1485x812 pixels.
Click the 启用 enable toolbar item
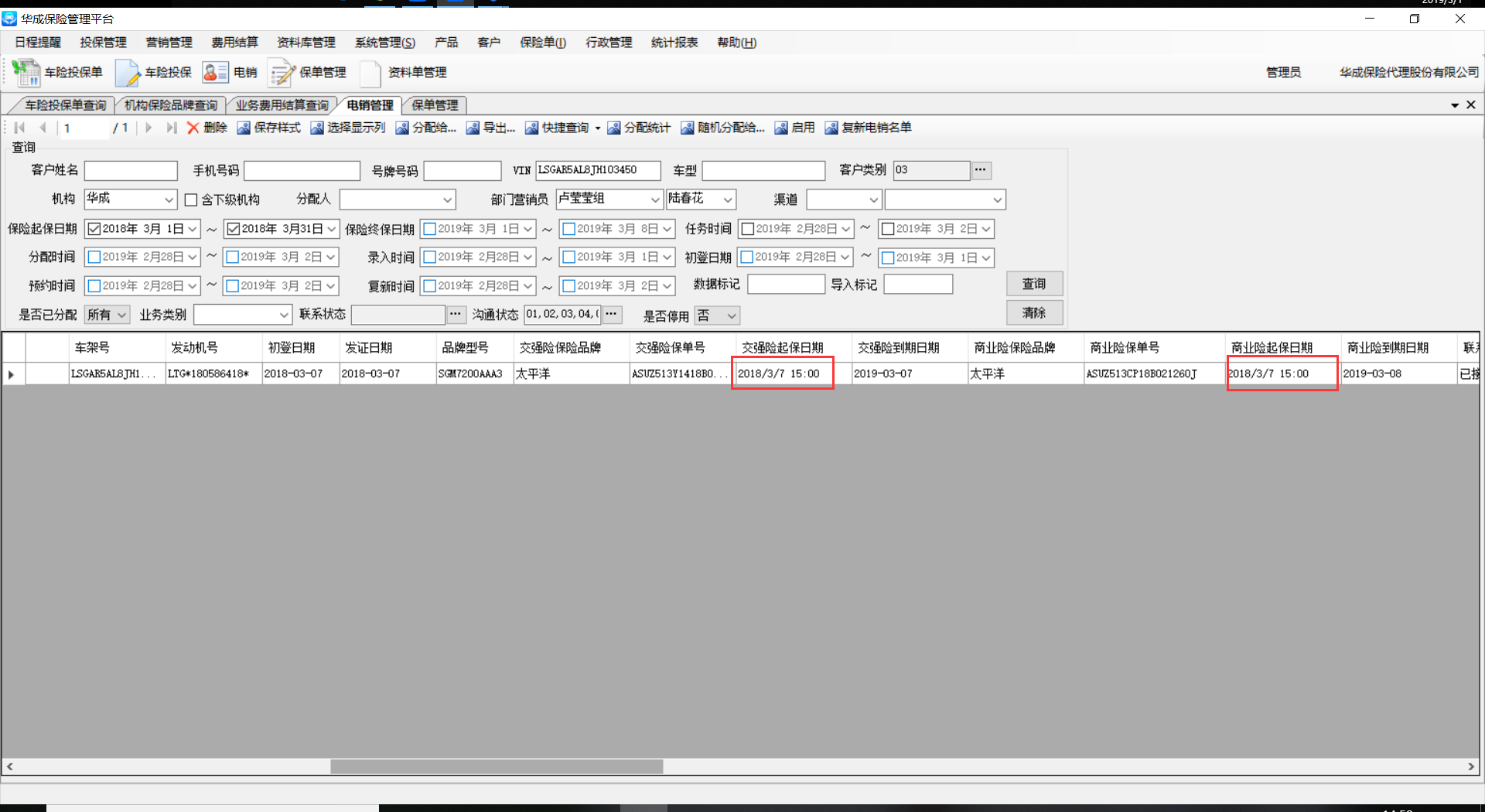(x=795, y=128)
